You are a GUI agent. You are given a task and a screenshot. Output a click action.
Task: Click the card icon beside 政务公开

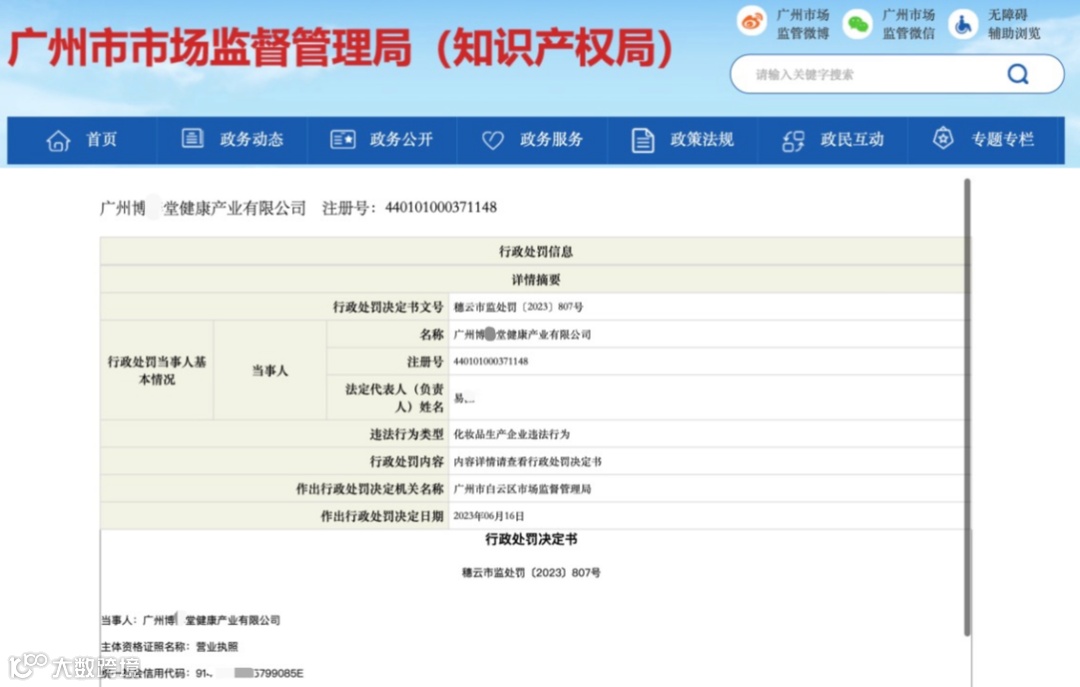coord(342,140)
